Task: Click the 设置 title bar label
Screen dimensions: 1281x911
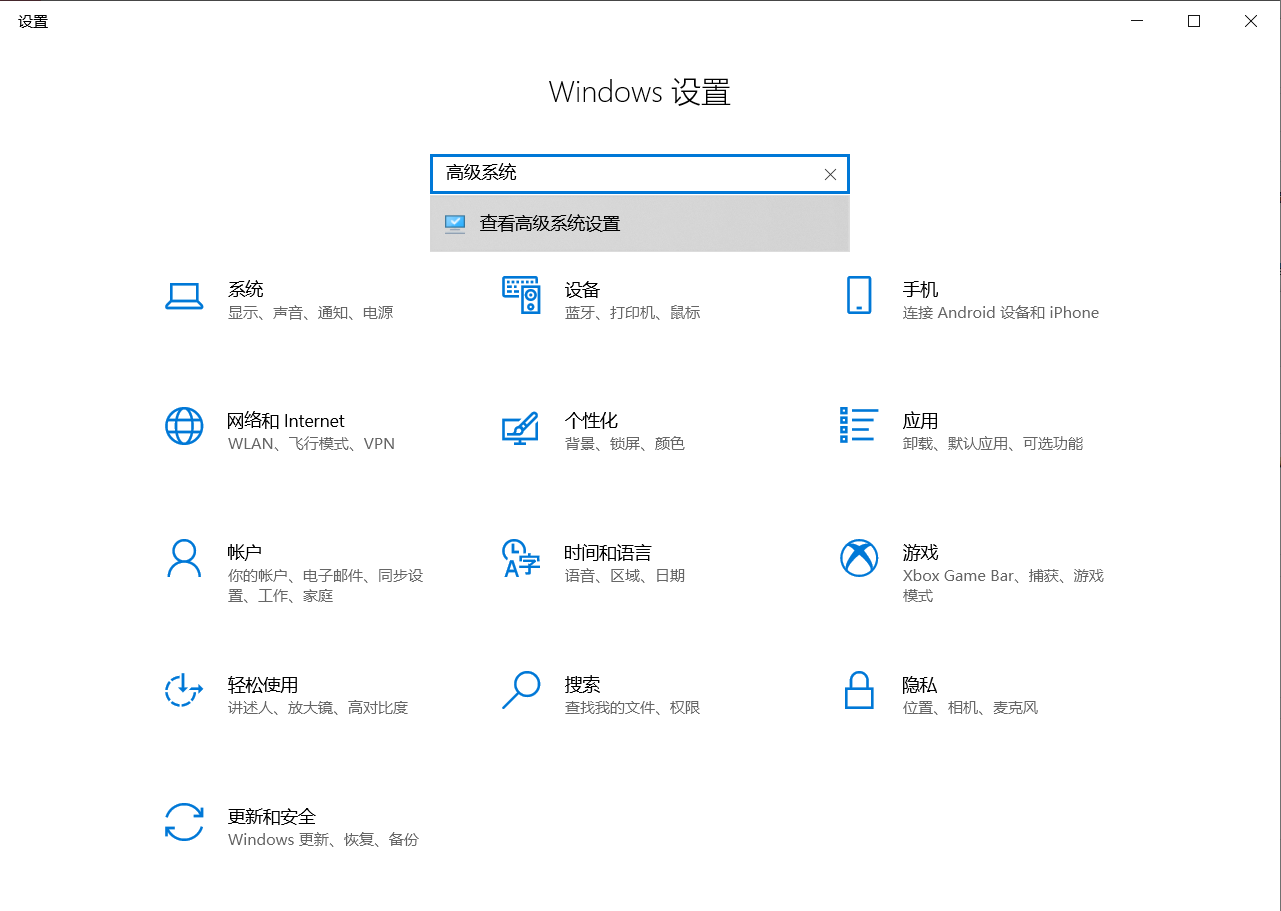Action: pyautogui.click(x=33, y=20)
